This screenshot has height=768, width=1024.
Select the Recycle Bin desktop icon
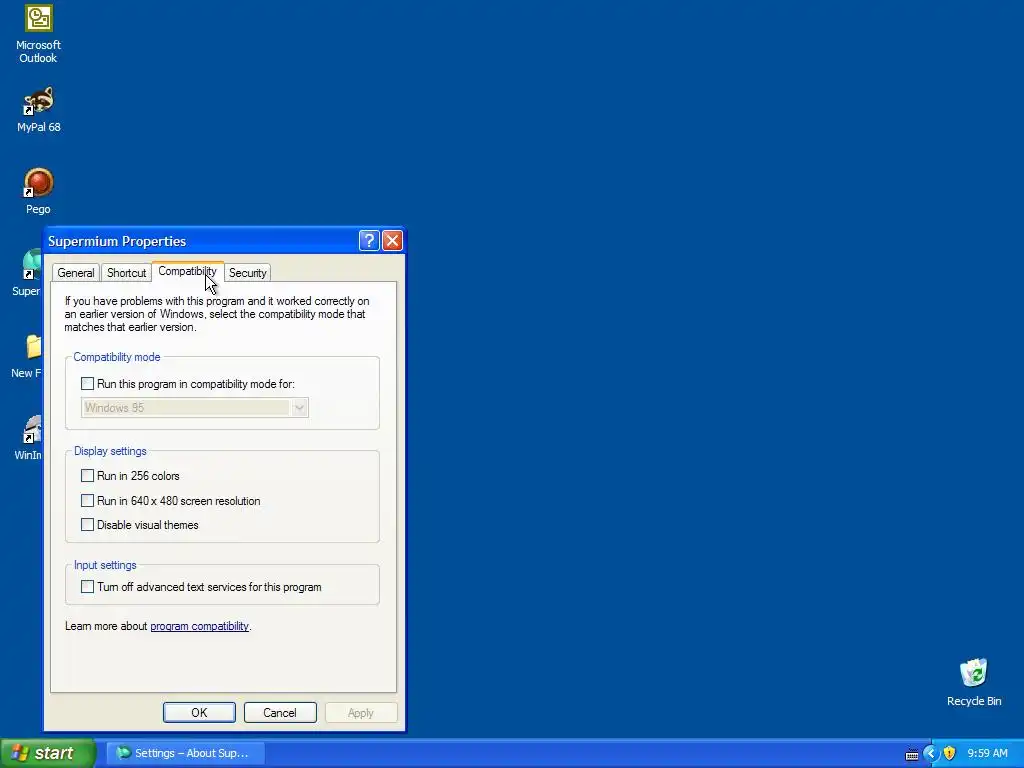point(974,682)
